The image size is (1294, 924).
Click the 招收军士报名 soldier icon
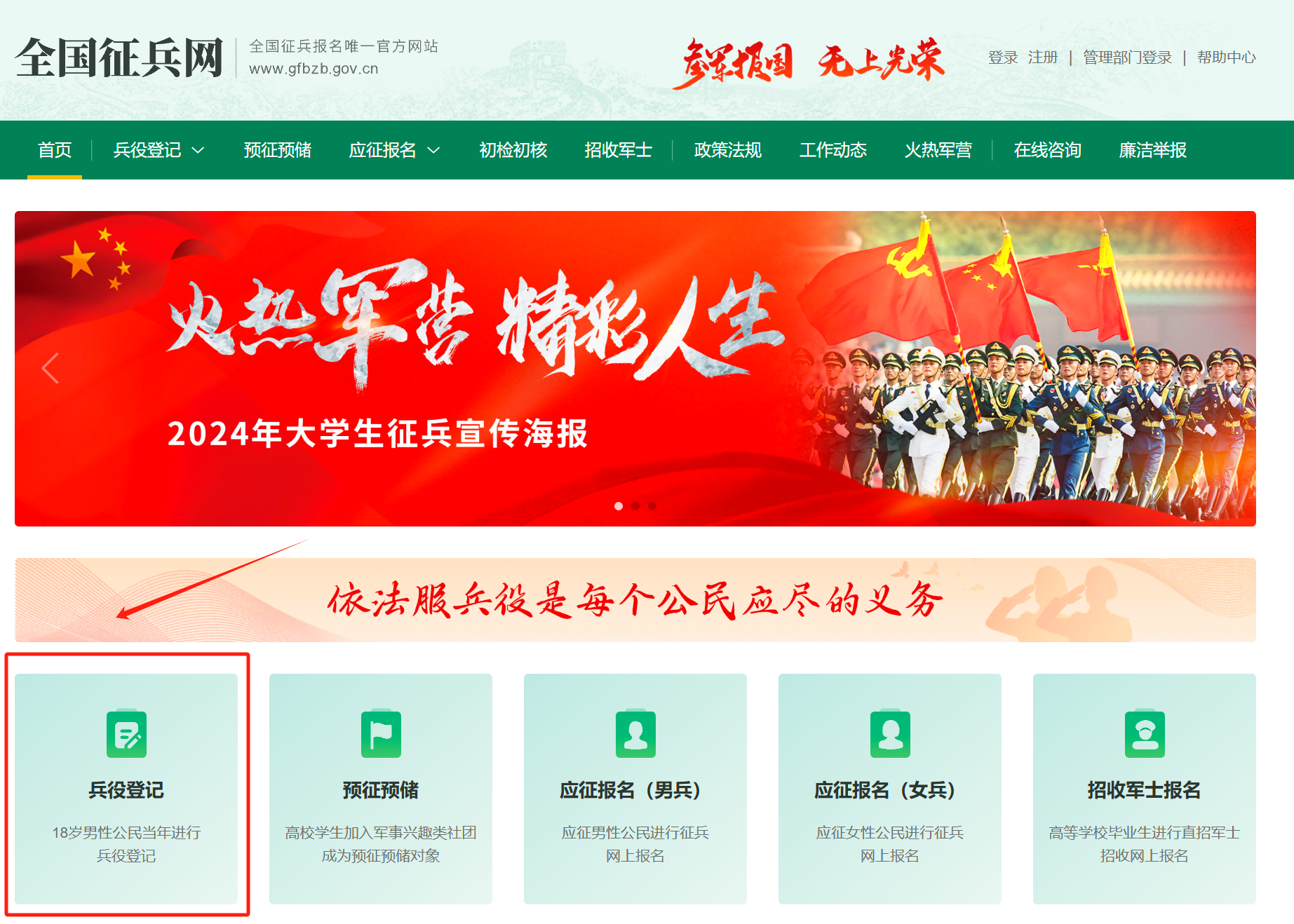click(1145, 734)
